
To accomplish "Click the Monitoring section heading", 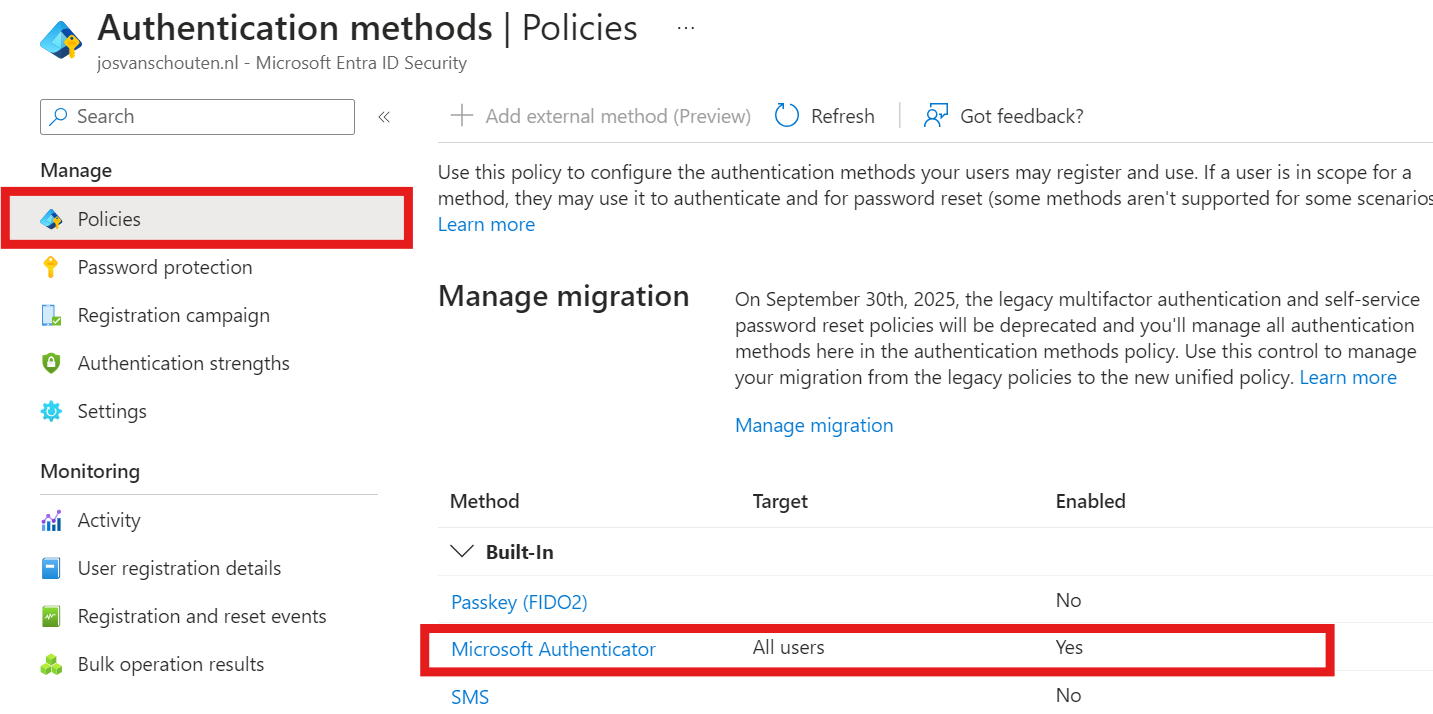I will (90, 471).
